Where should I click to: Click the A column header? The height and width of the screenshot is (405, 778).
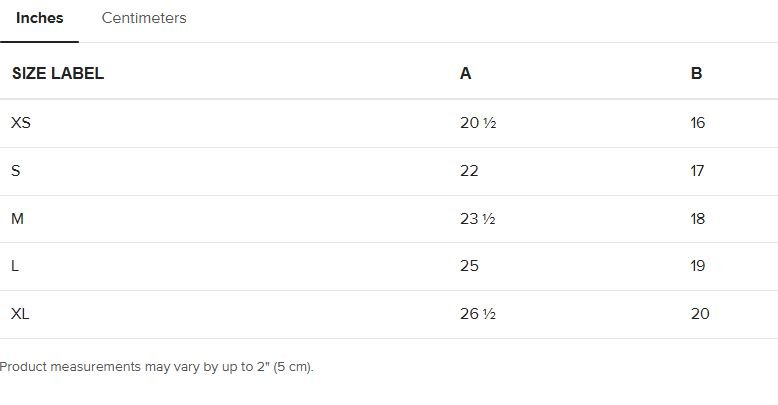pos(465,73)
